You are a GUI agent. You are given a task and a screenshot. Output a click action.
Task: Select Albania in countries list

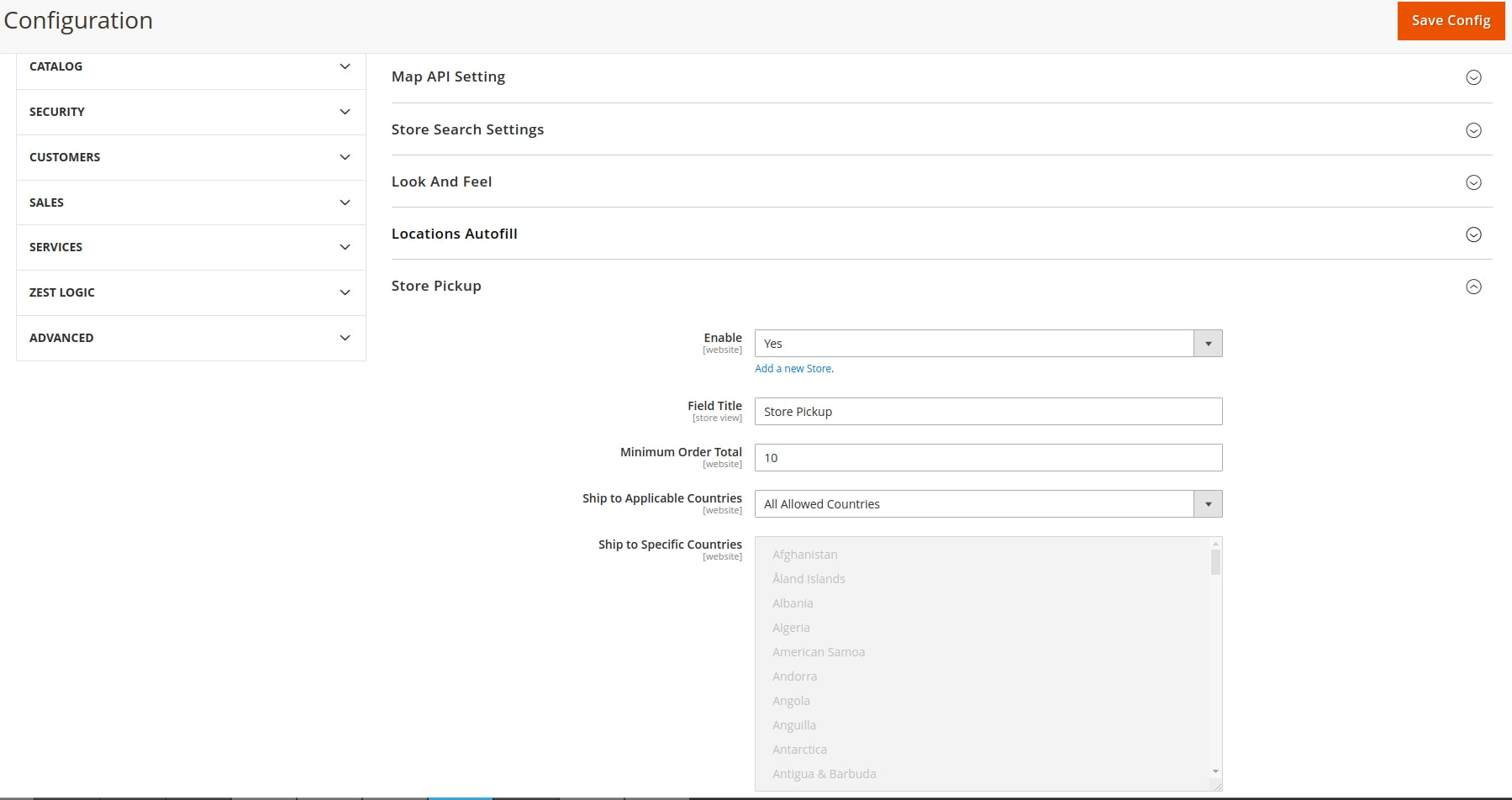click(793, 603)
